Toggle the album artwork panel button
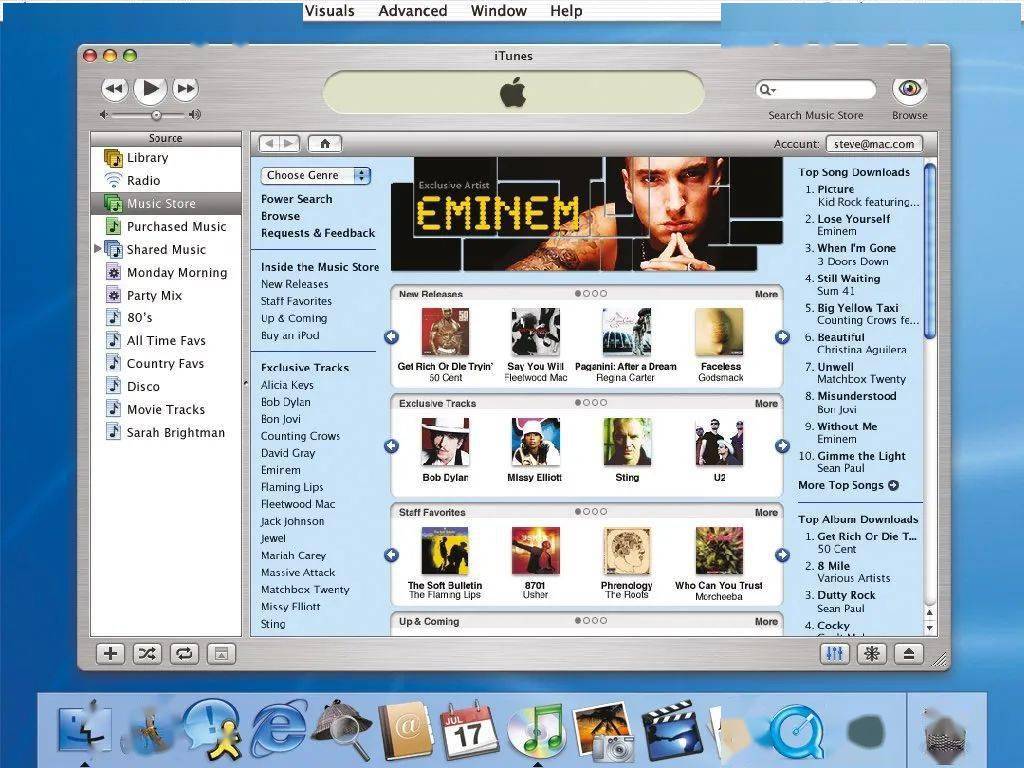Screen dimensions: 1024x768 [x=221, y=654]
